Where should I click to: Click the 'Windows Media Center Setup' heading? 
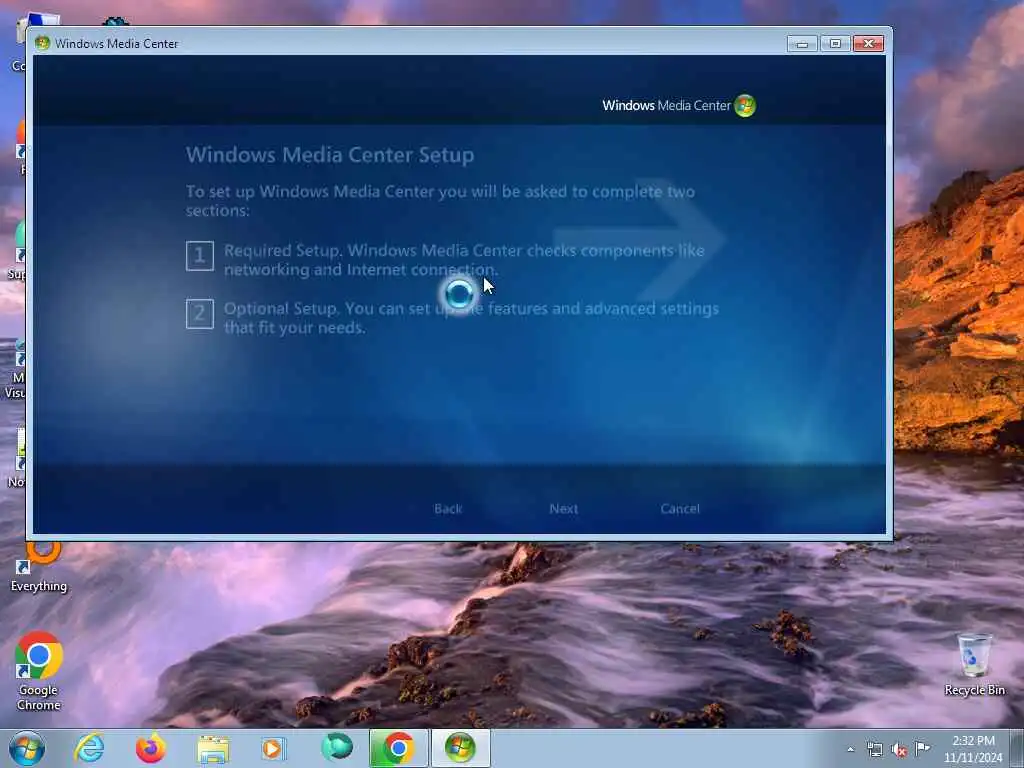[330, 155]
